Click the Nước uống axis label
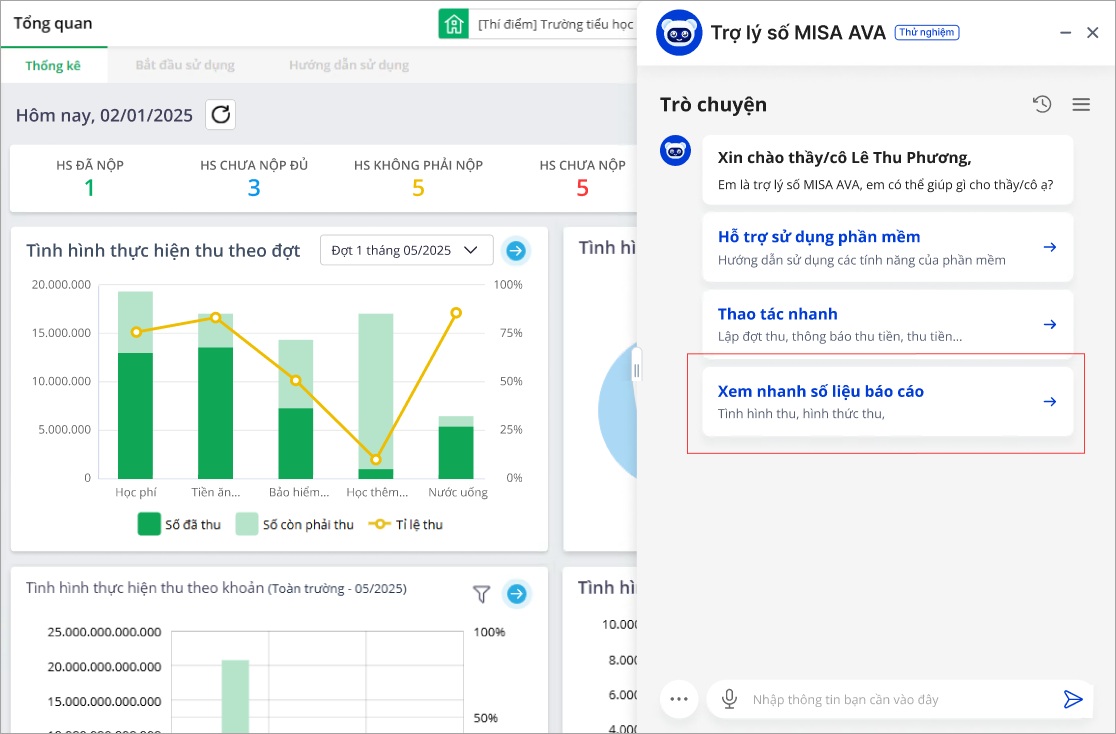This screenshot has width=1116, height=734. click(458, 492)
